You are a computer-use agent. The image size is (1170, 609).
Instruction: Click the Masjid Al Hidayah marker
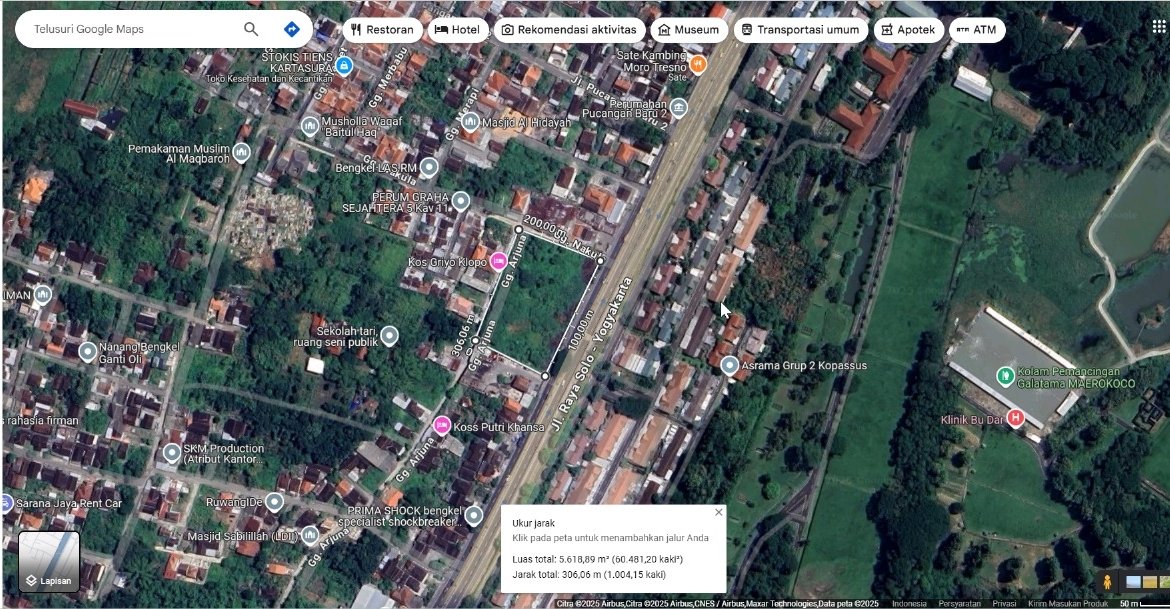469,122
